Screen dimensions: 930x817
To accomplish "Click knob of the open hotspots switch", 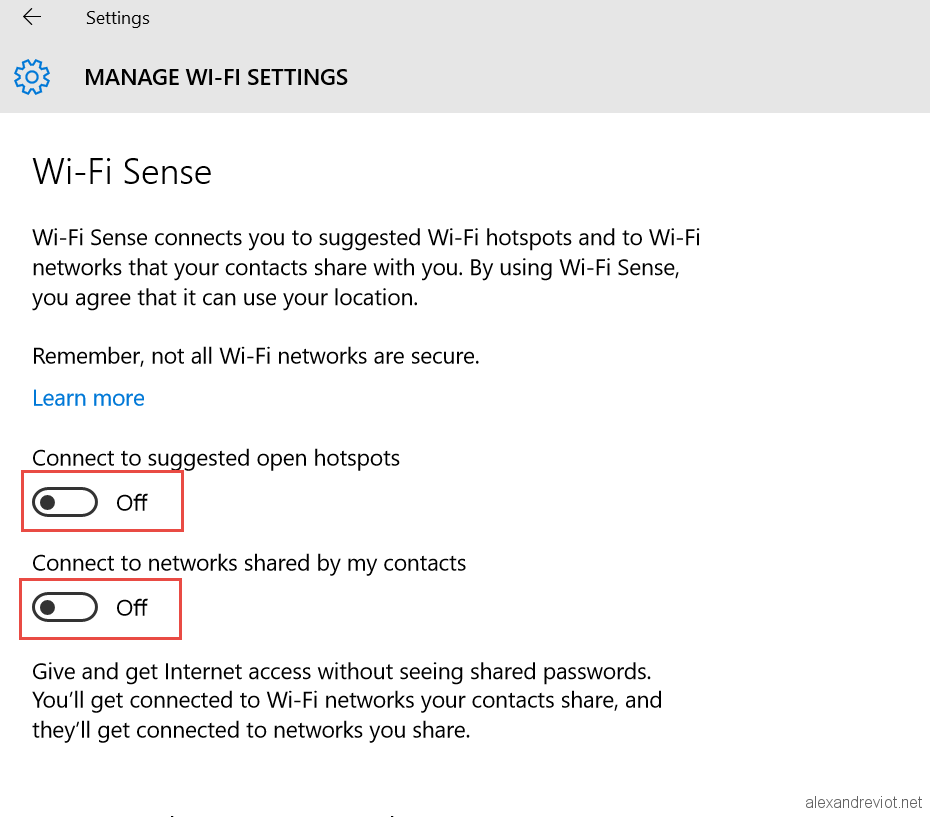I will pyautogui.click(x=47, y=503).
